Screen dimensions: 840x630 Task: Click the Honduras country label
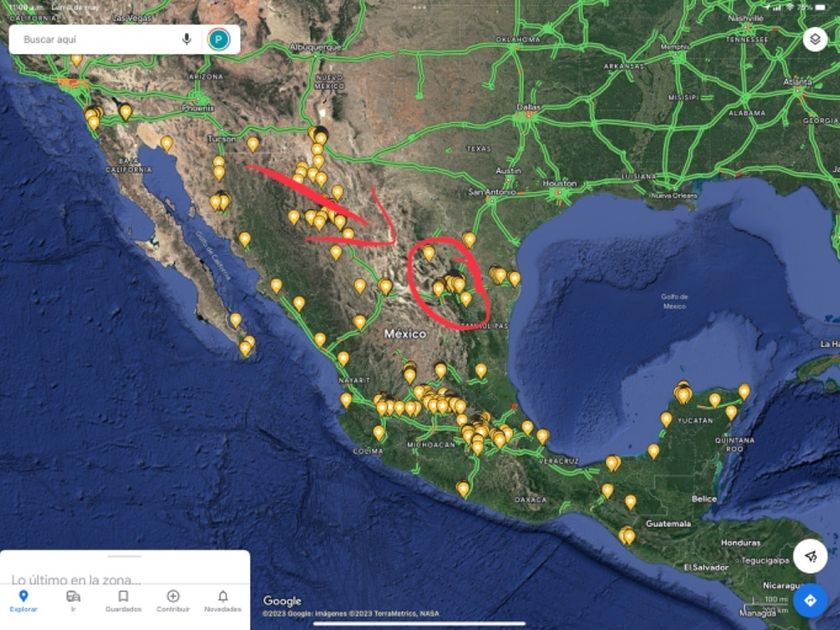740,543
